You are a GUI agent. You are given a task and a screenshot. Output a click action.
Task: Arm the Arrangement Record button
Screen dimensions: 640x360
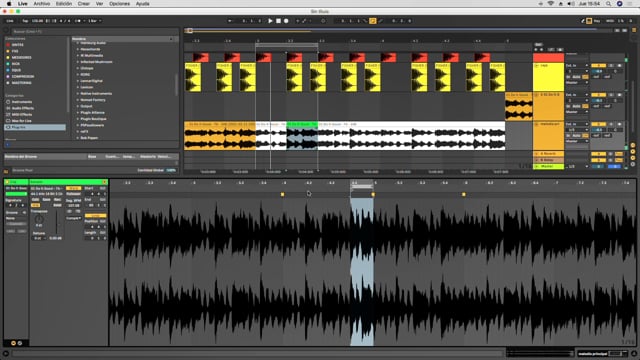pyautogui.click(x=286, y=21)
